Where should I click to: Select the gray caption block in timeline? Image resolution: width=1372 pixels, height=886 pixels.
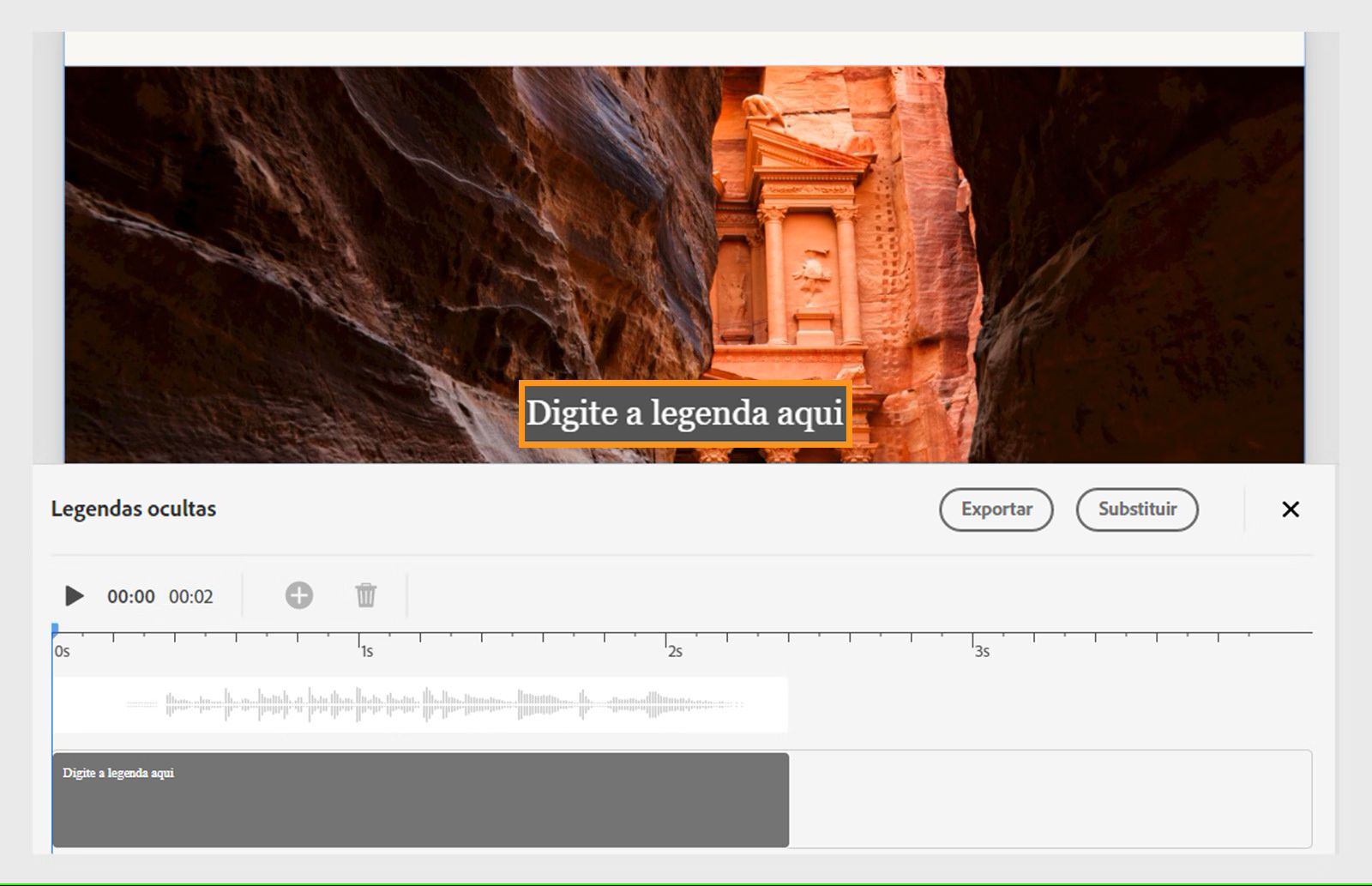point(421,799)
